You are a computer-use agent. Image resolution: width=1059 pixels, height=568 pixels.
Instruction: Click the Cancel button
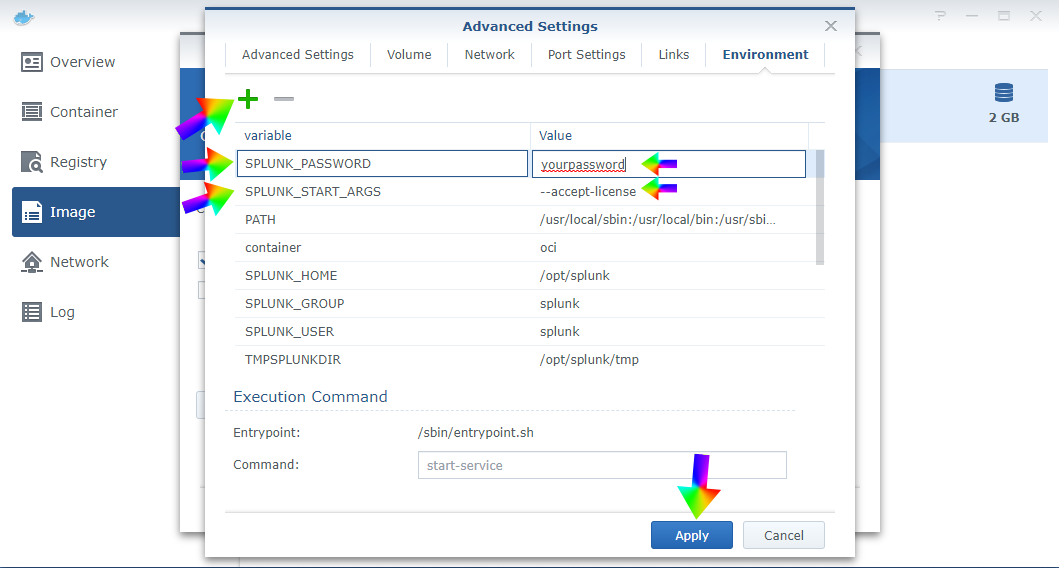coord(783,535)
